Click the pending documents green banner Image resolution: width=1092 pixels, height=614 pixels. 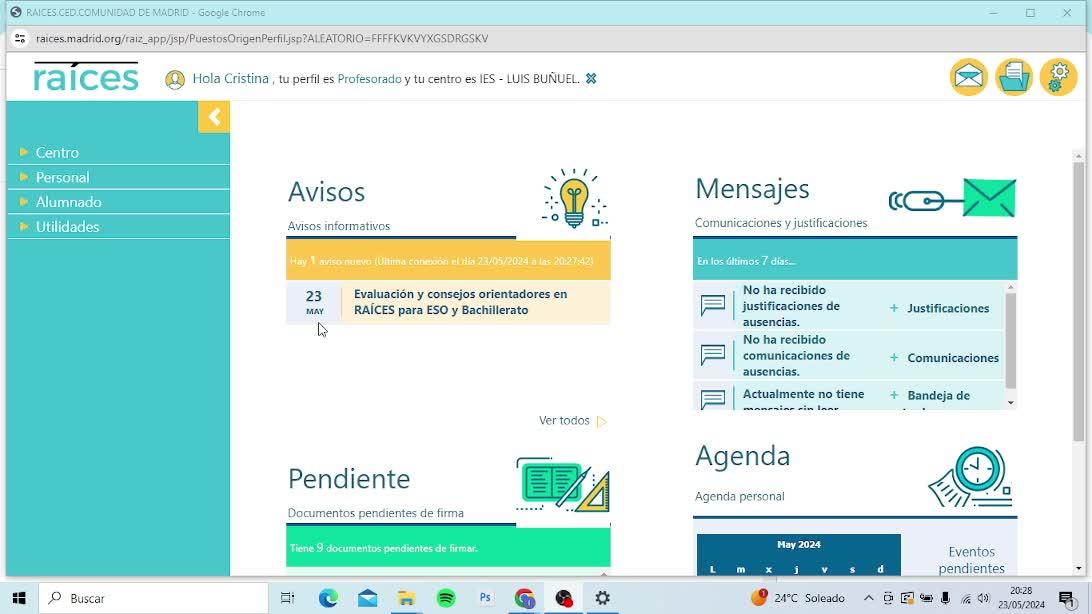tap(448, 548)
